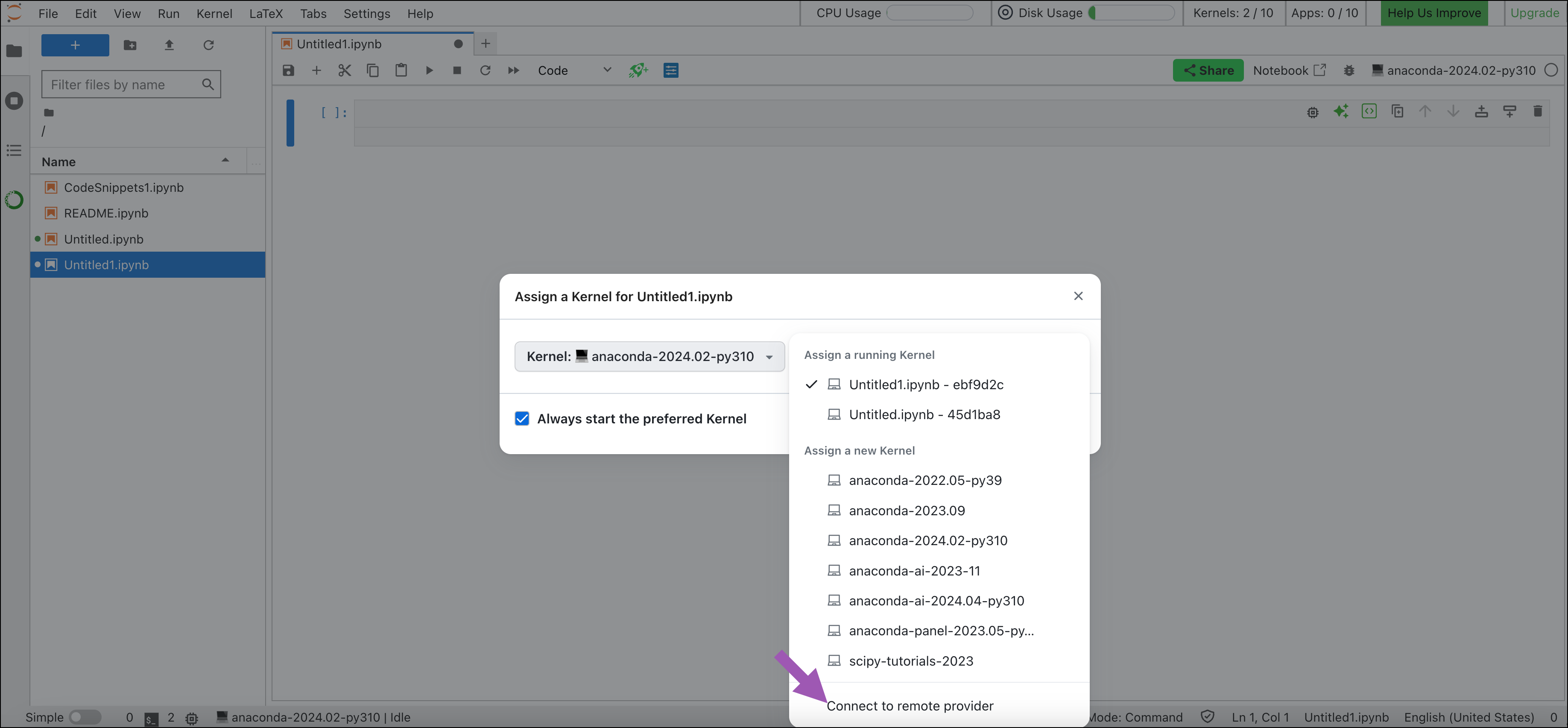Insert a cell above icon
The image size is (1568, 728).
pos(1482,112)
